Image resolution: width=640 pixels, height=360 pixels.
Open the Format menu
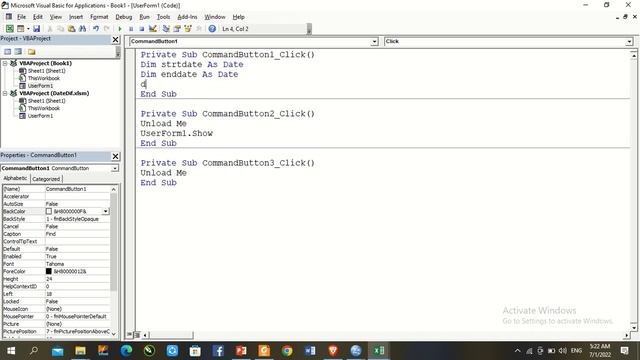(99, 17)
